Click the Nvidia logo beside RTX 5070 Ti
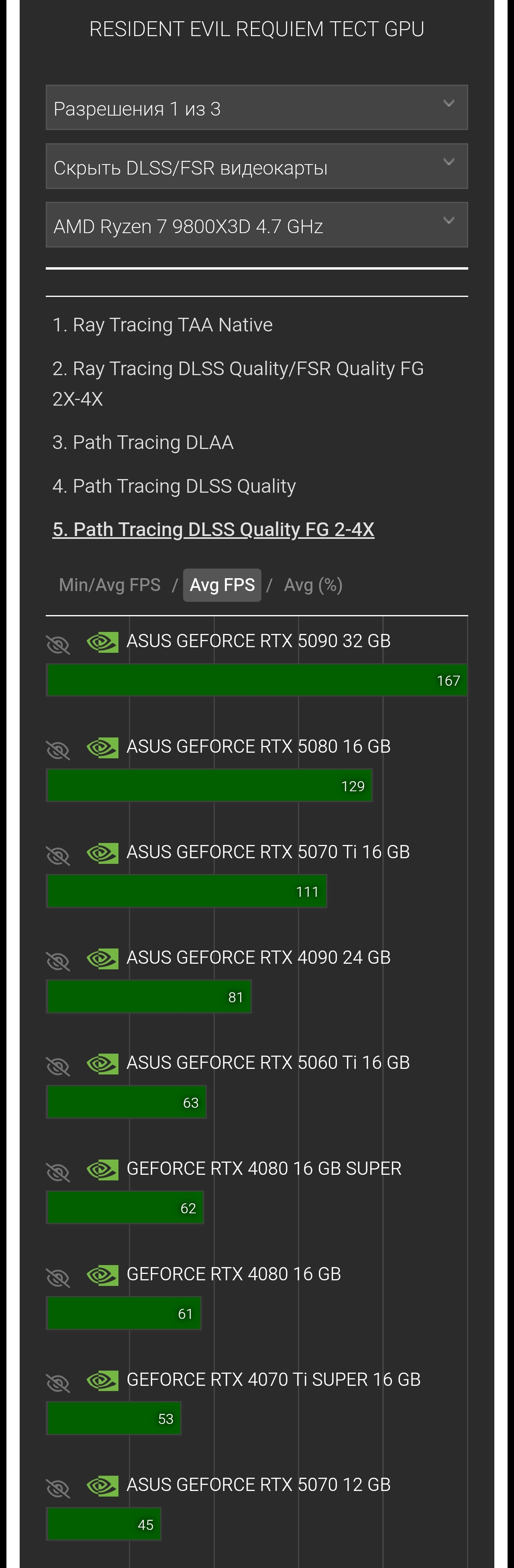The height and width of the screenshot is (1568, 514). [x=102, y=853]
